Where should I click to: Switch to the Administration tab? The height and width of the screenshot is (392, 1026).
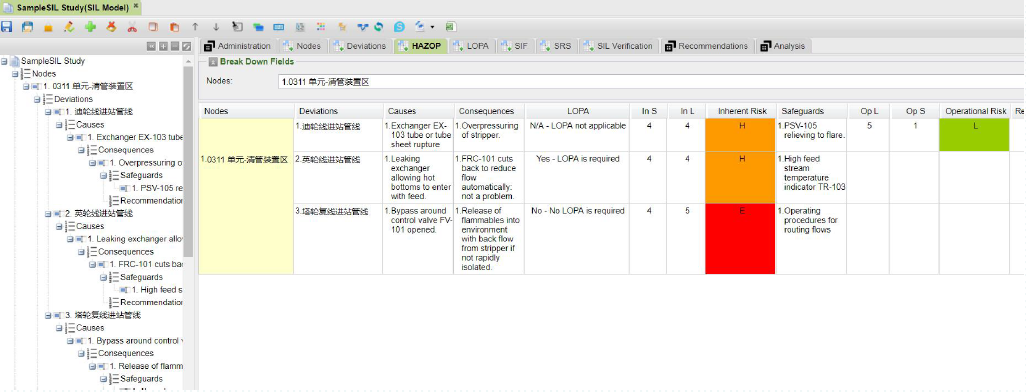tap(237, 46)
